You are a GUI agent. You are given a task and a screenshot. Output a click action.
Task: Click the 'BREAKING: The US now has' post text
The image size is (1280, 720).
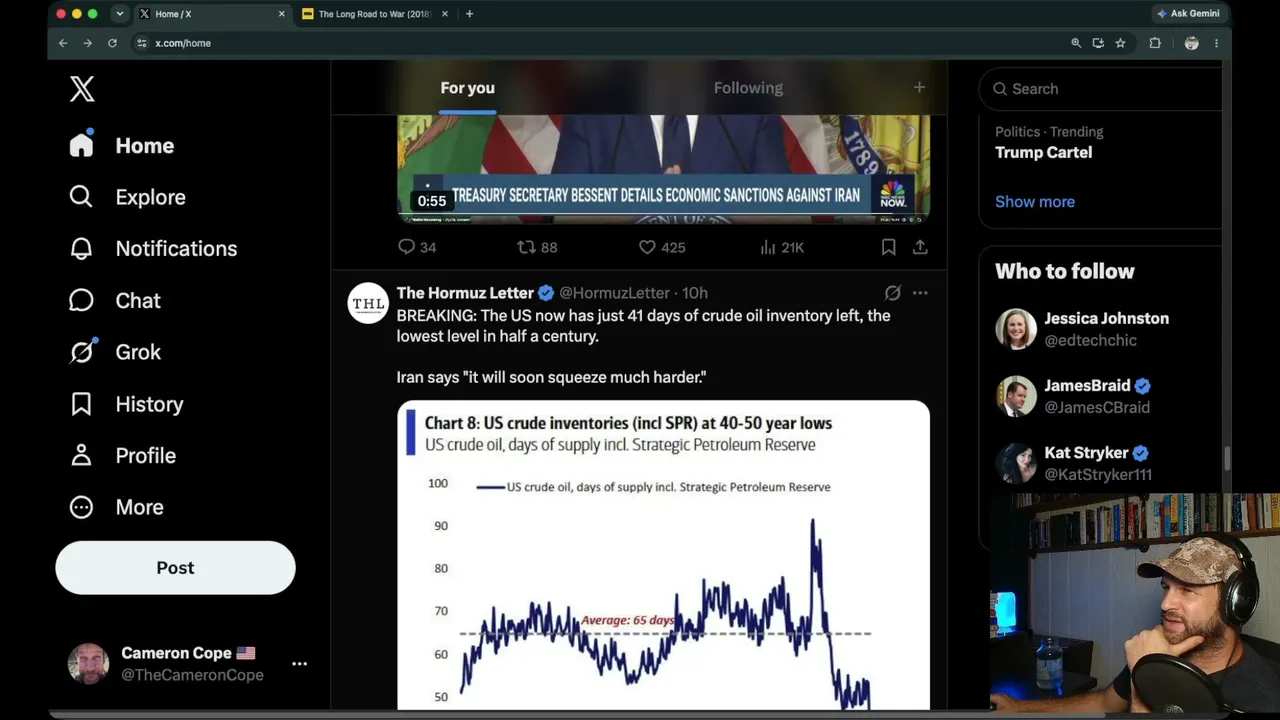(643, 326)
